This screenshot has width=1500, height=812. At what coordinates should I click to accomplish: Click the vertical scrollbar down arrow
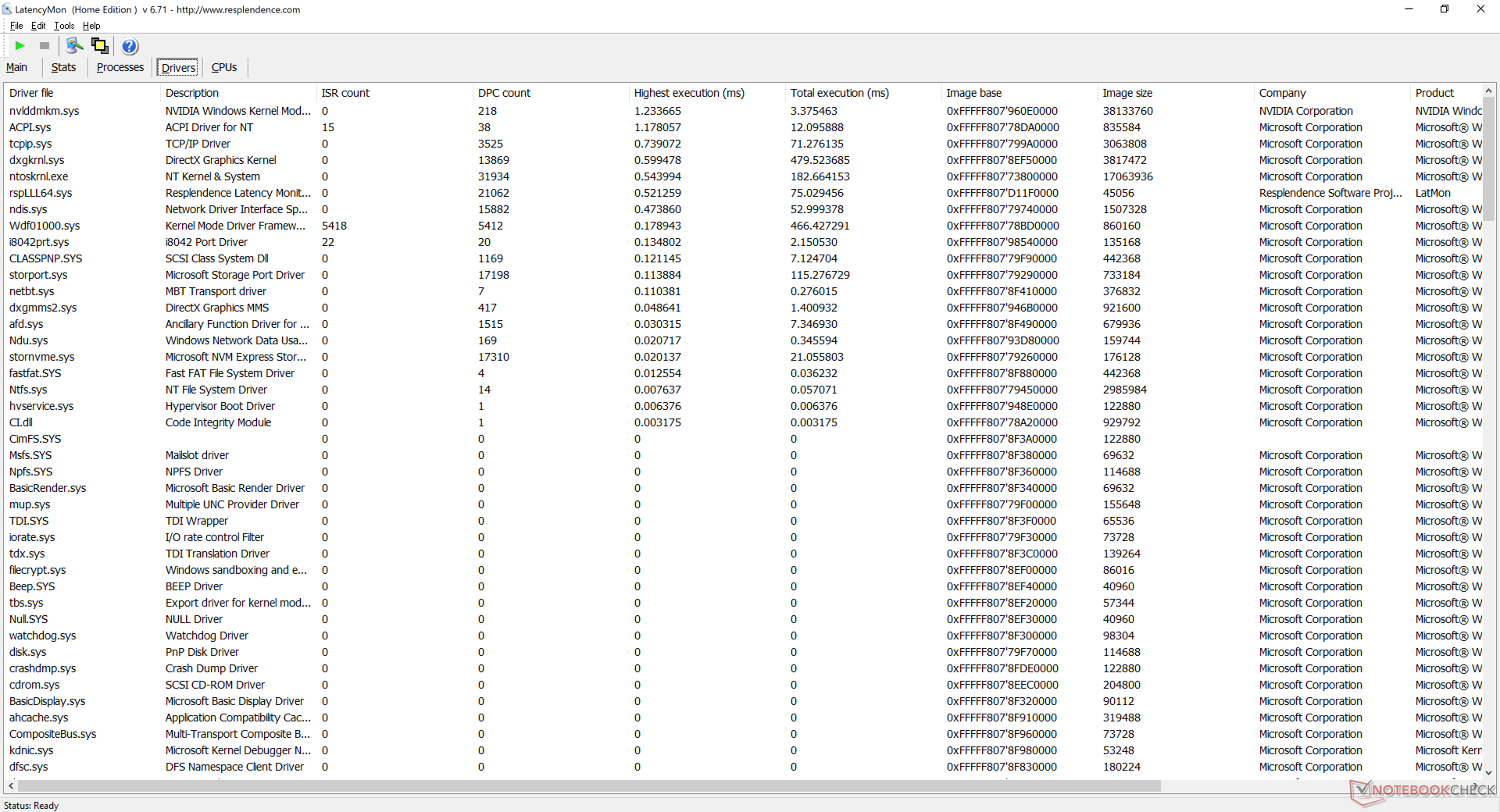[1488, 772]
